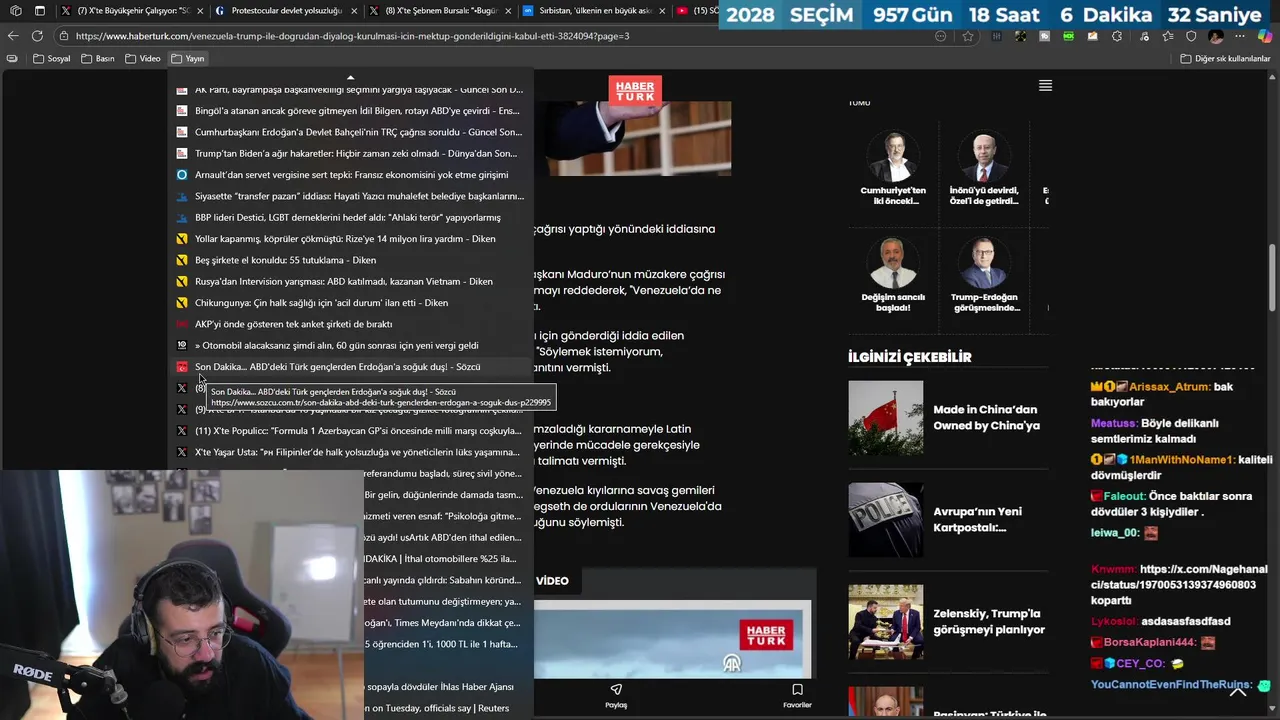Play the Habertürk video thumbnail
This screenshot has width=1280, height=720.
673,640
